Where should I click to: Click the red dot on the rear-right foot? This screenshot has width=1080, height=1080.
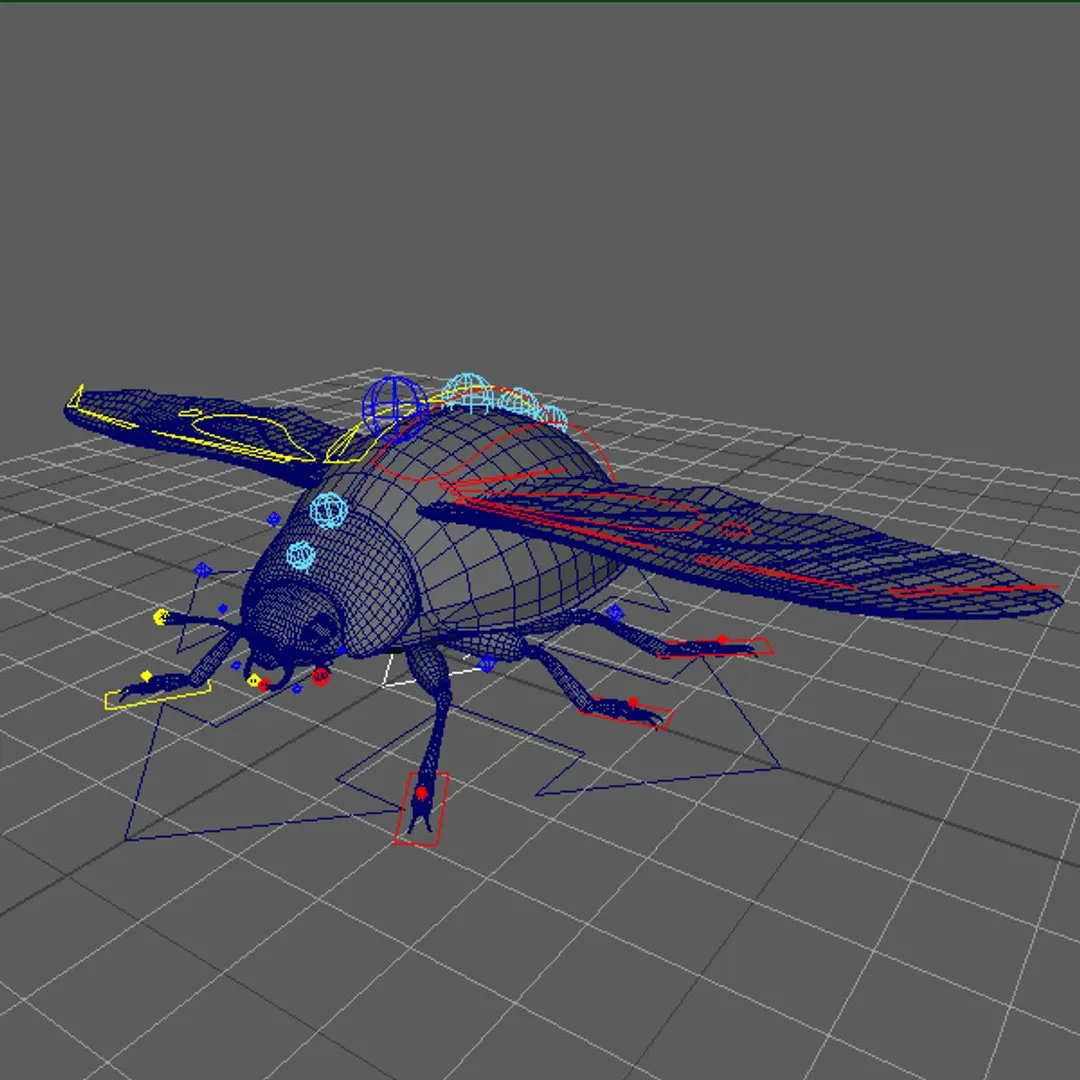722,639
